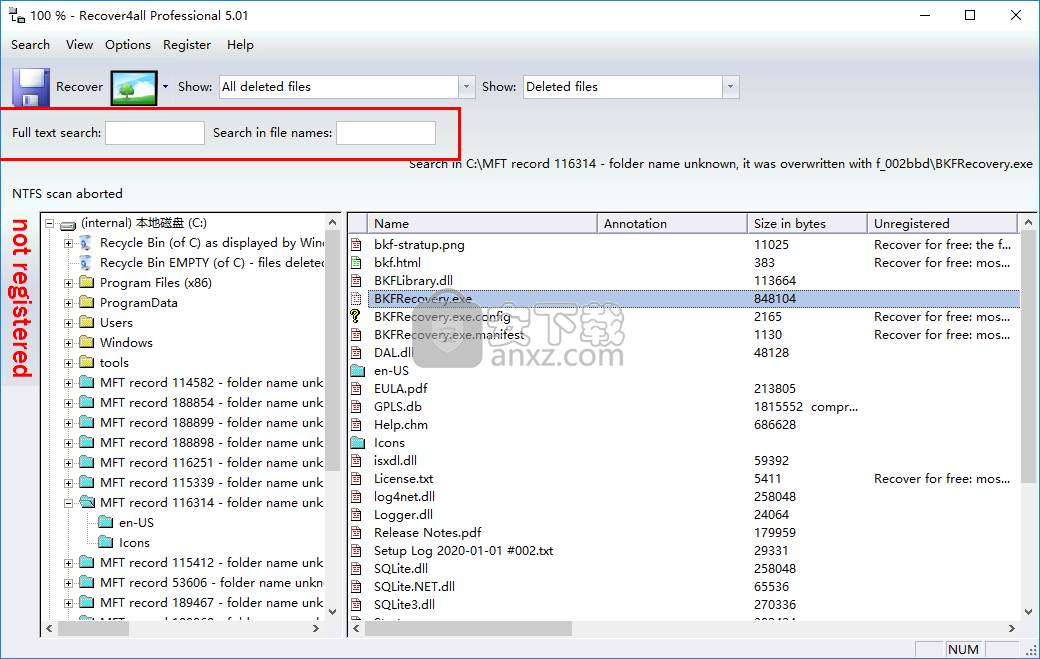Select the ProgramData folder in tree
Viewport: 1040px width, 659px height.
139,302
